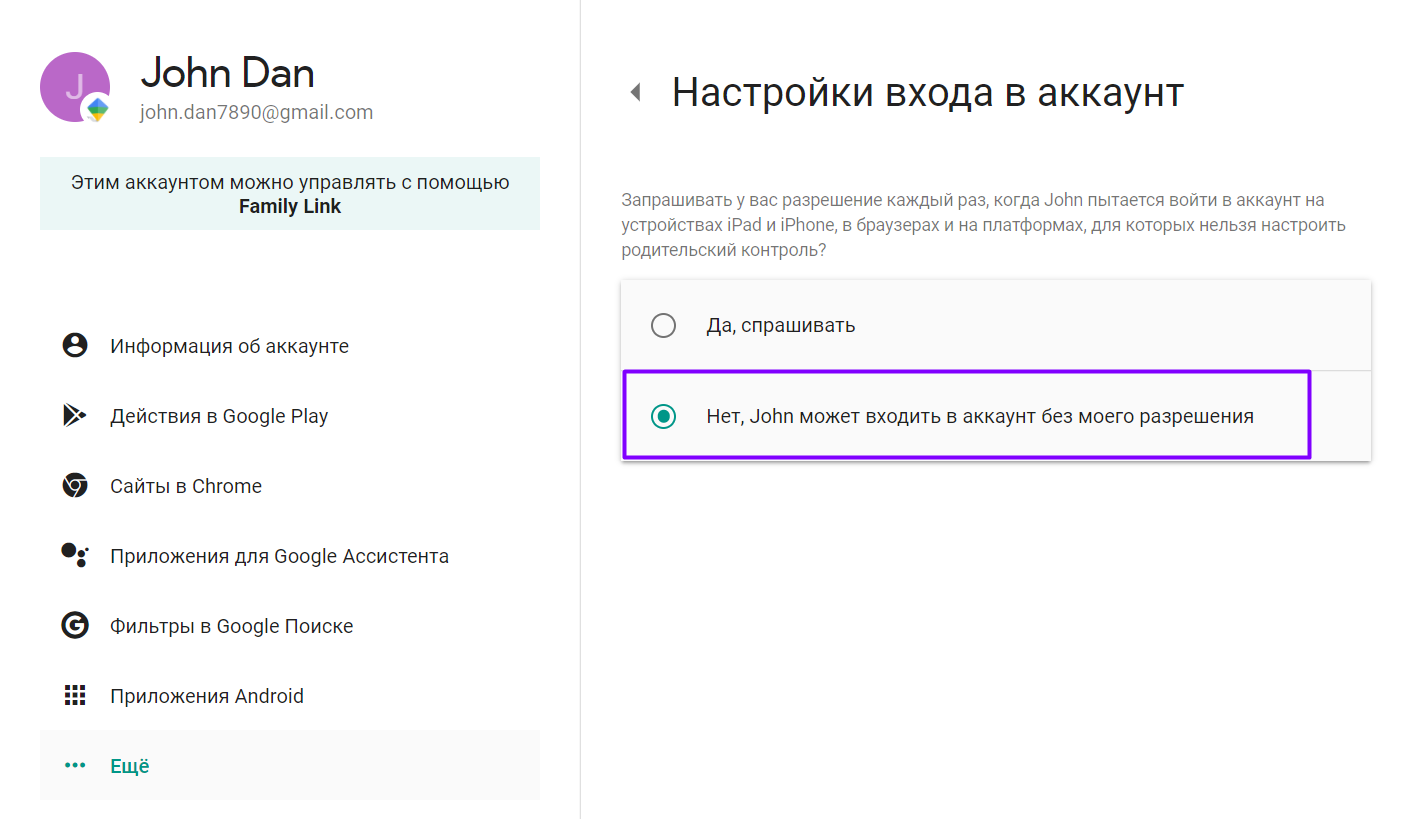This screenshot has height=819, width=1405.
Task: Click the person icon for Информация об аккаунте
Action: [x=75, y=346]
